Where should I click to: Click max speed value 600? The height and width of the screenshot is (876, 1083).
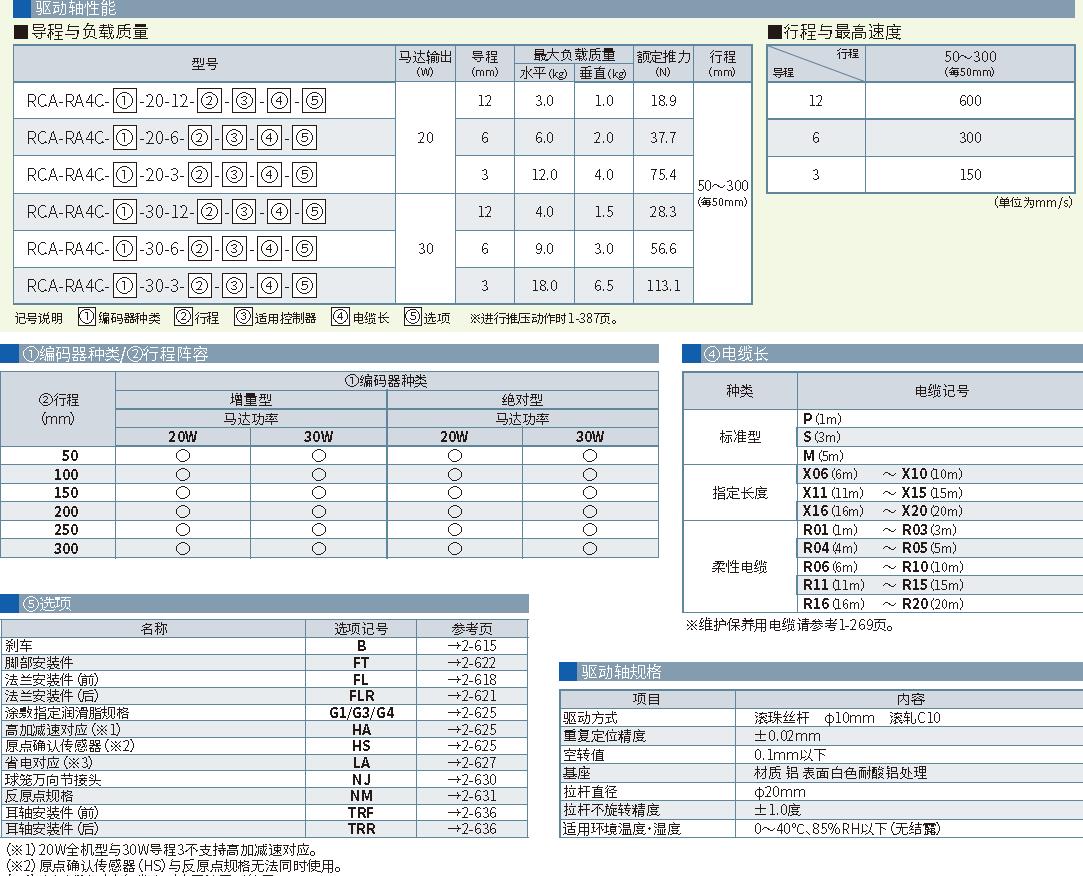(x=970, y=101)
